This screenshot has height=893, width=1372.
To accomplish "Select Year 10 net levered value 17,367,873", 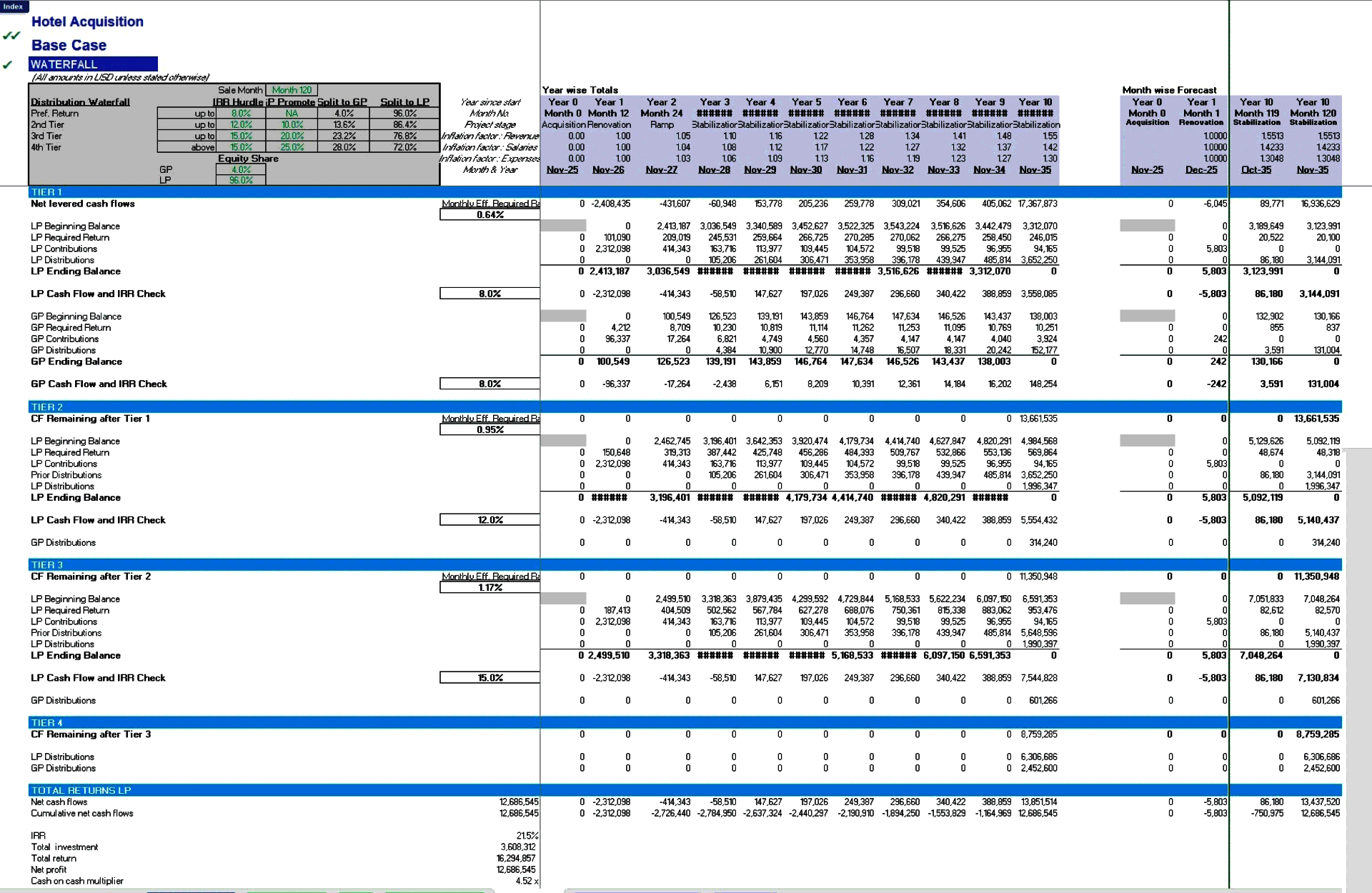I will [x=1038, y=204].
